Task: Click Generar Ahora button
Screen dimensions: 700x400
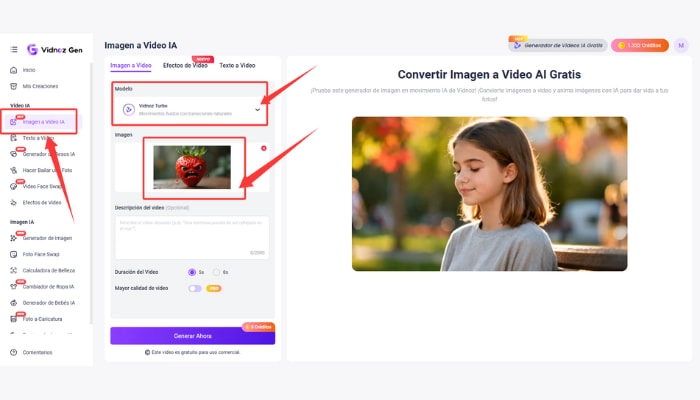Action: pos(192,336)
